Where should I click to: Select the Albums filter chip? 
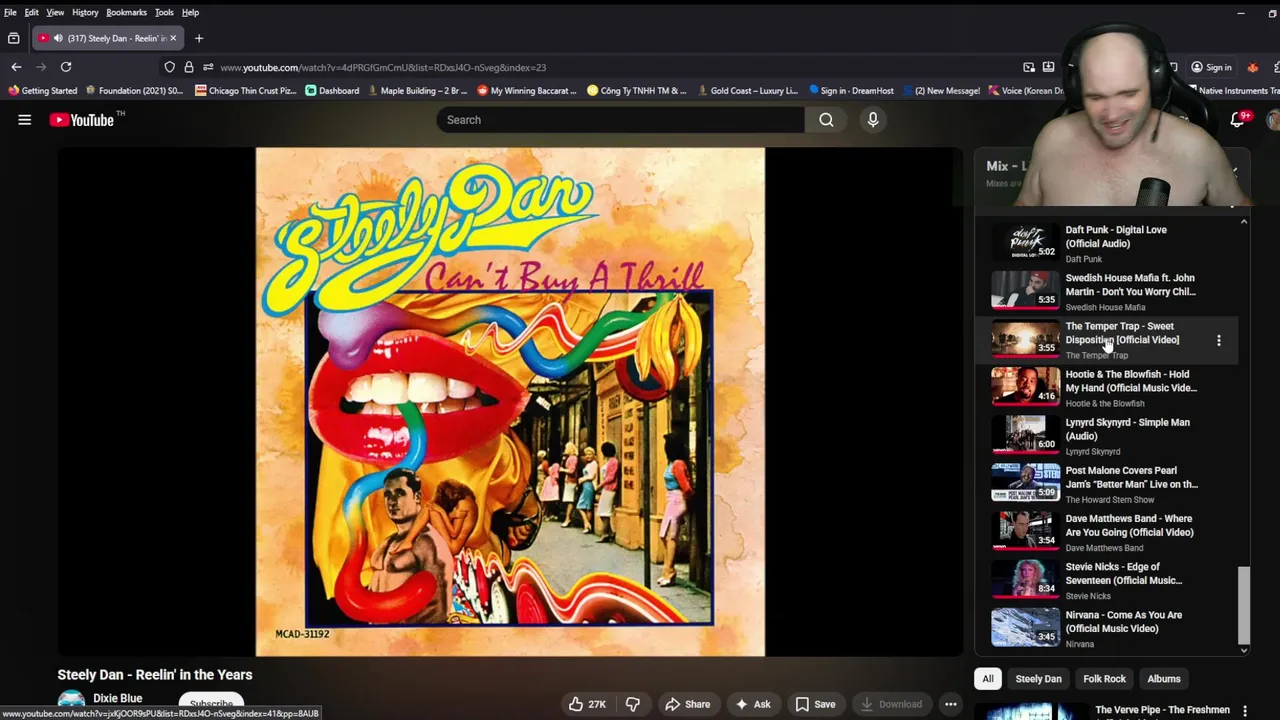point(1164,679)
